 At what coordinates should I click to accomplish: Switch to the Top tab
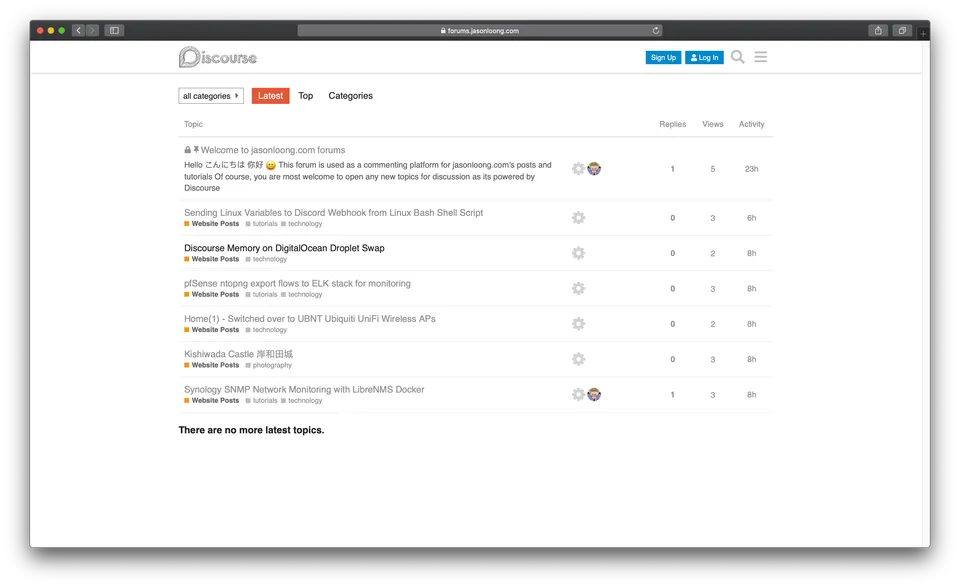(306, 95)
